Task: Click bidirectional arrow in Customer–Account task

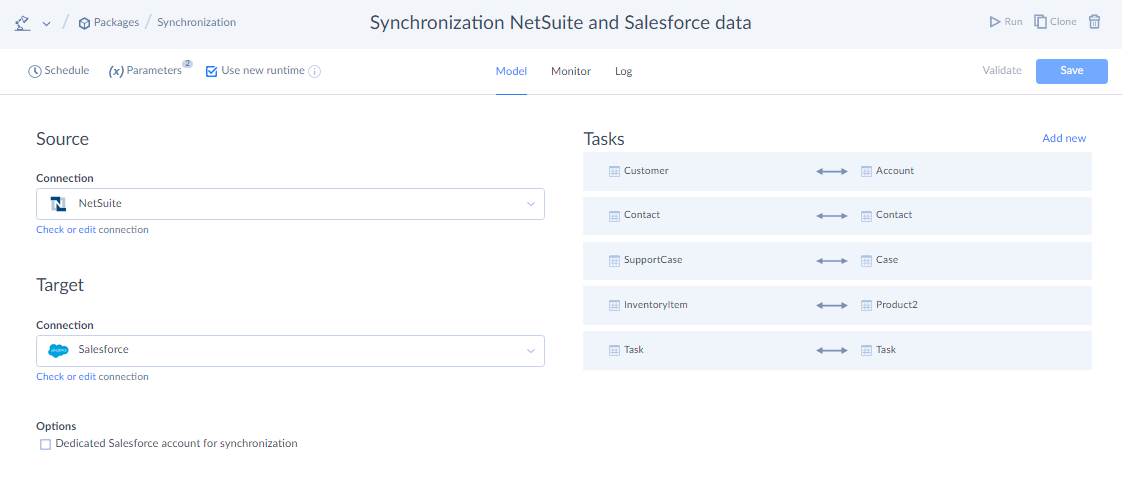Action: pyautogui.click(x=832, y=171)
